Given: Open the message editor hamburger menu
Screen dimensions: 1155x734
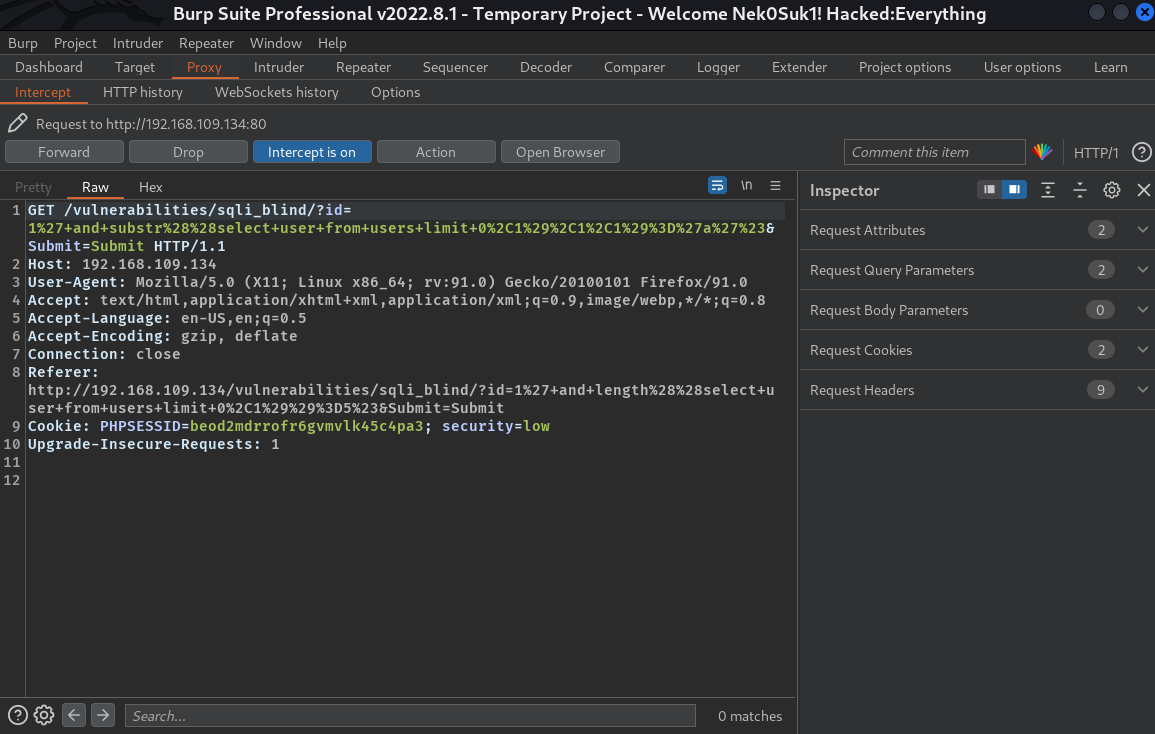Looking at the screenshot, I should point(776,186).
